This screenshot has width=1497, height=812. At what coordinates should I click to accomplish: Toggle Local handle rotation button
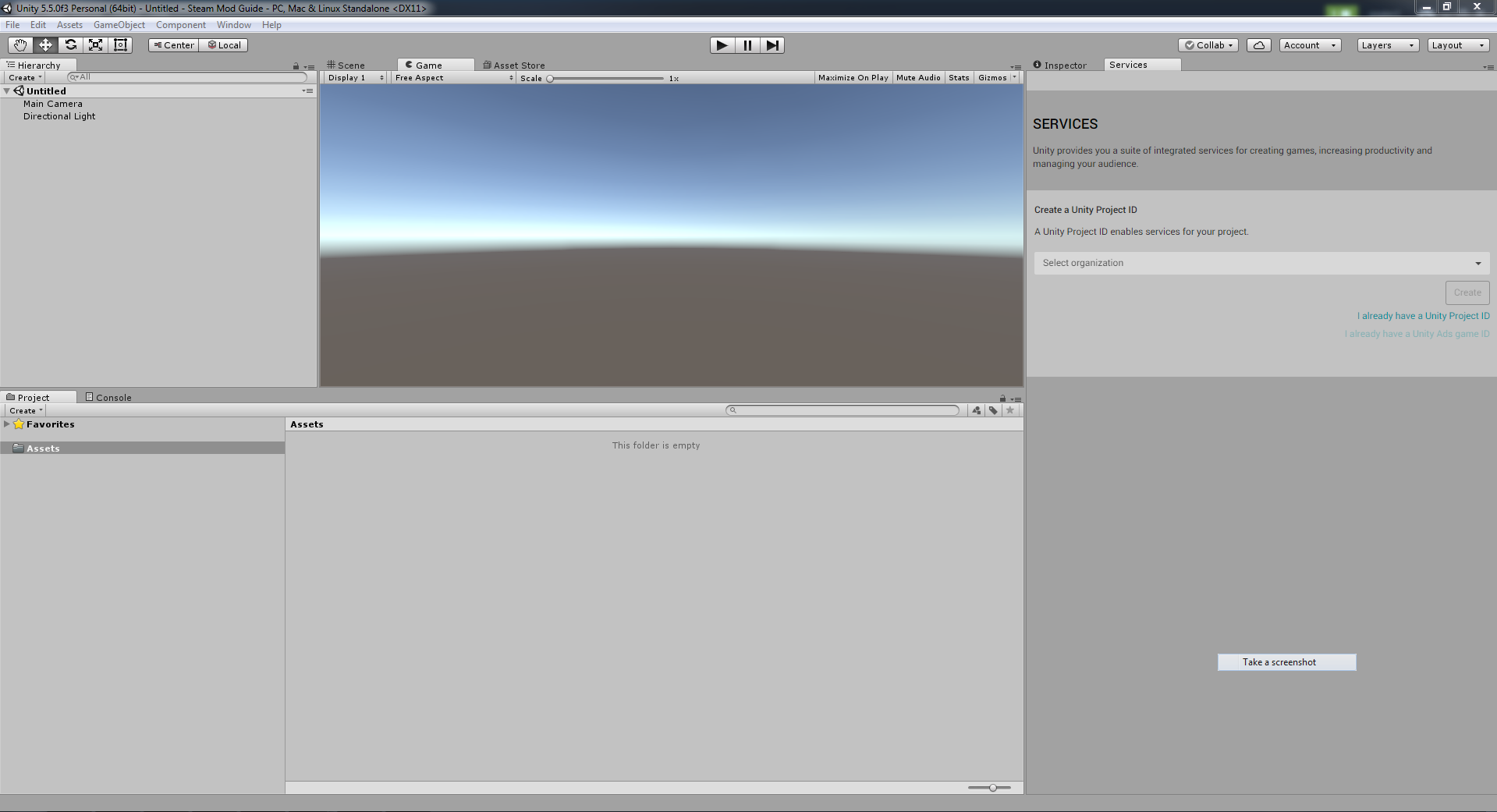point(224,45)
